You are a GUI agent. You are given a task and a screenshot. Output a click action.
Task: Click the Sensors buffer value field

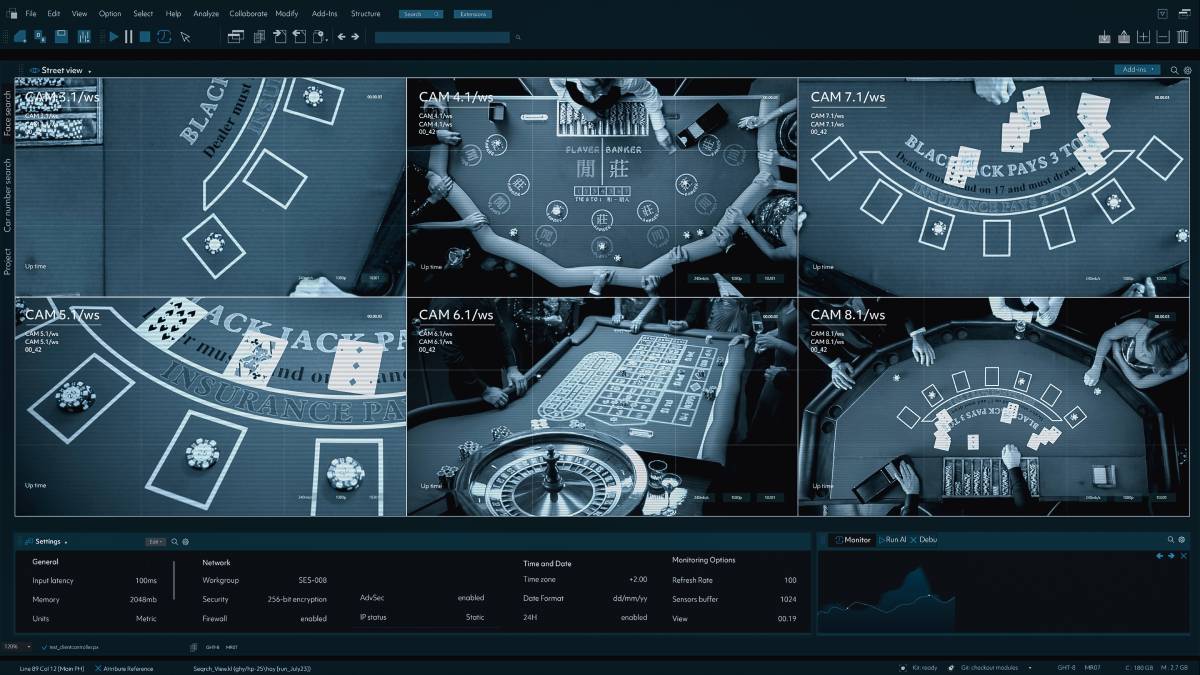coord(789,599)
